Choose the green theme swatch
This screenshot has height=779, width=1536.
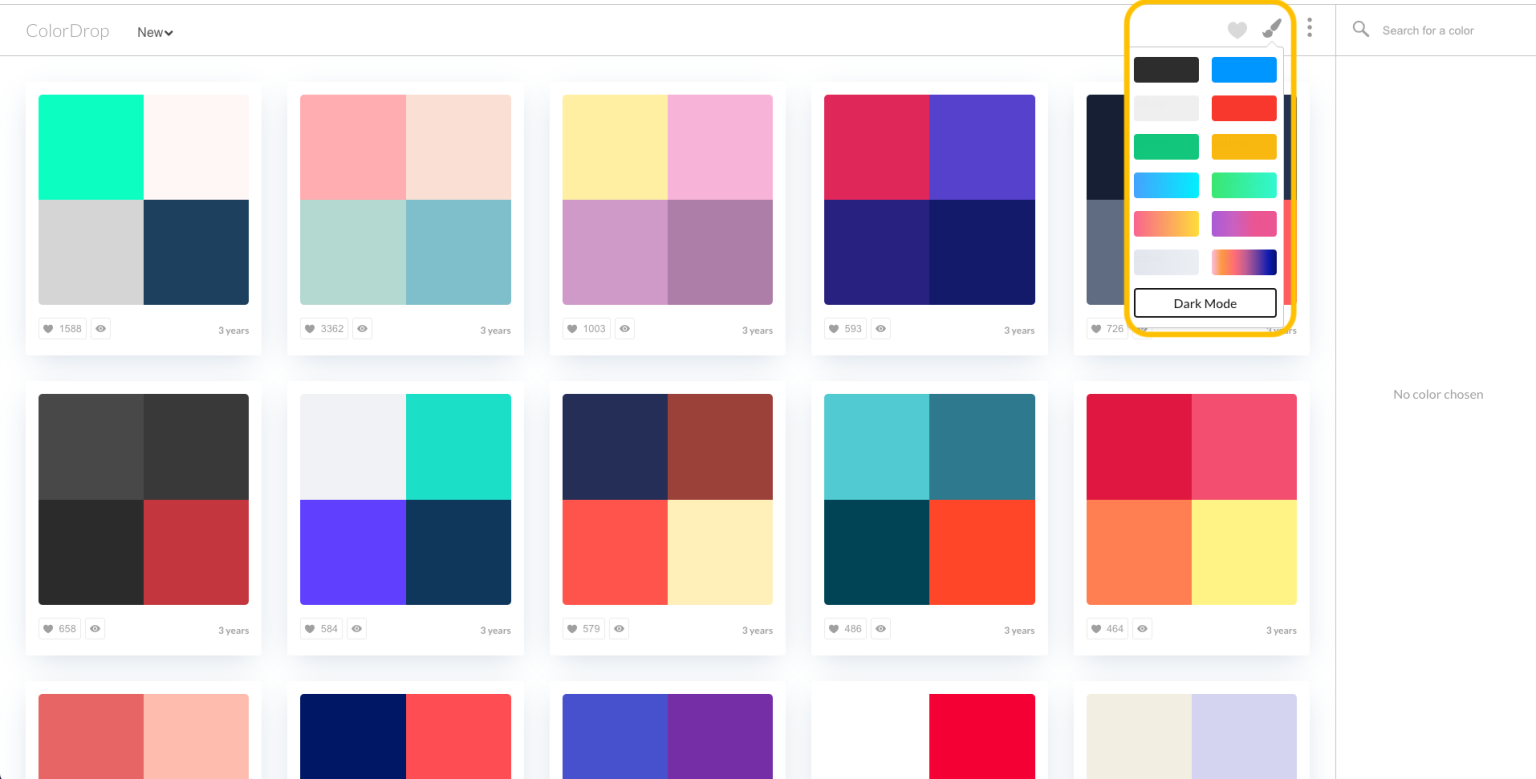click(x=1166, y=147)
